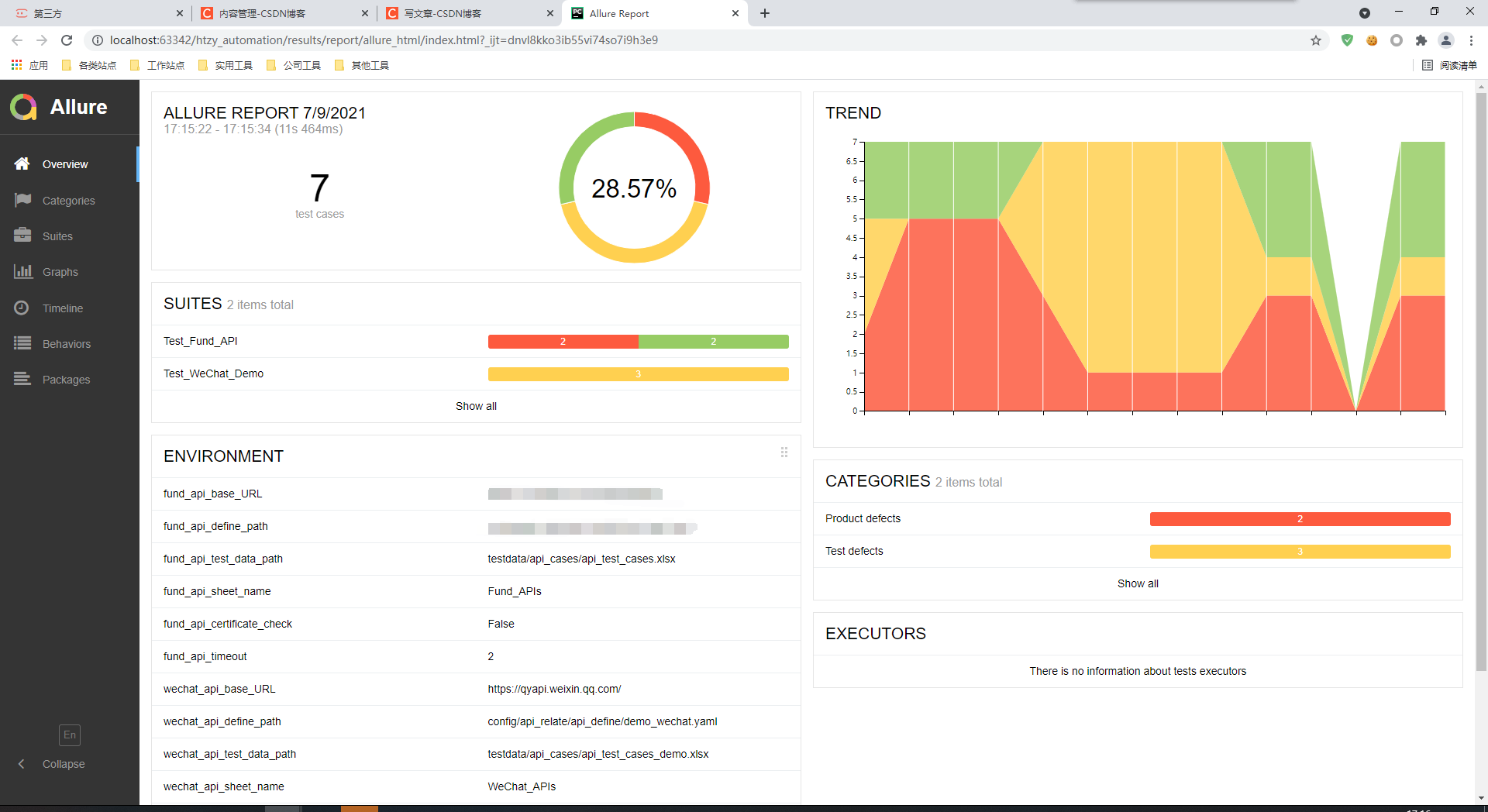The height and width of the screenshot is (812, 1488).
Task: Go to the Suites section
Action: pos(69,236)
